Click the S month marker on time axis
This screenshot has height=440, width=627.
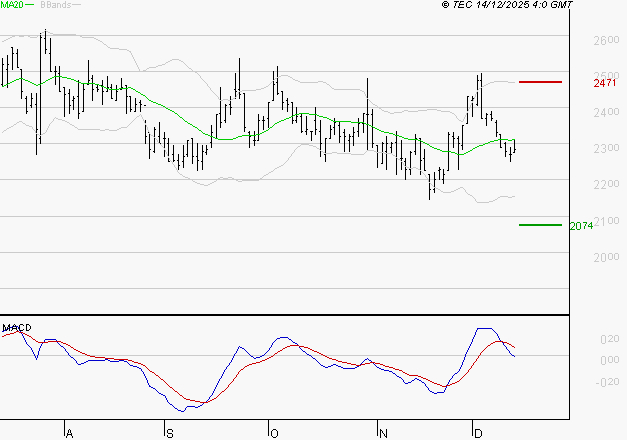coord(170,433)
